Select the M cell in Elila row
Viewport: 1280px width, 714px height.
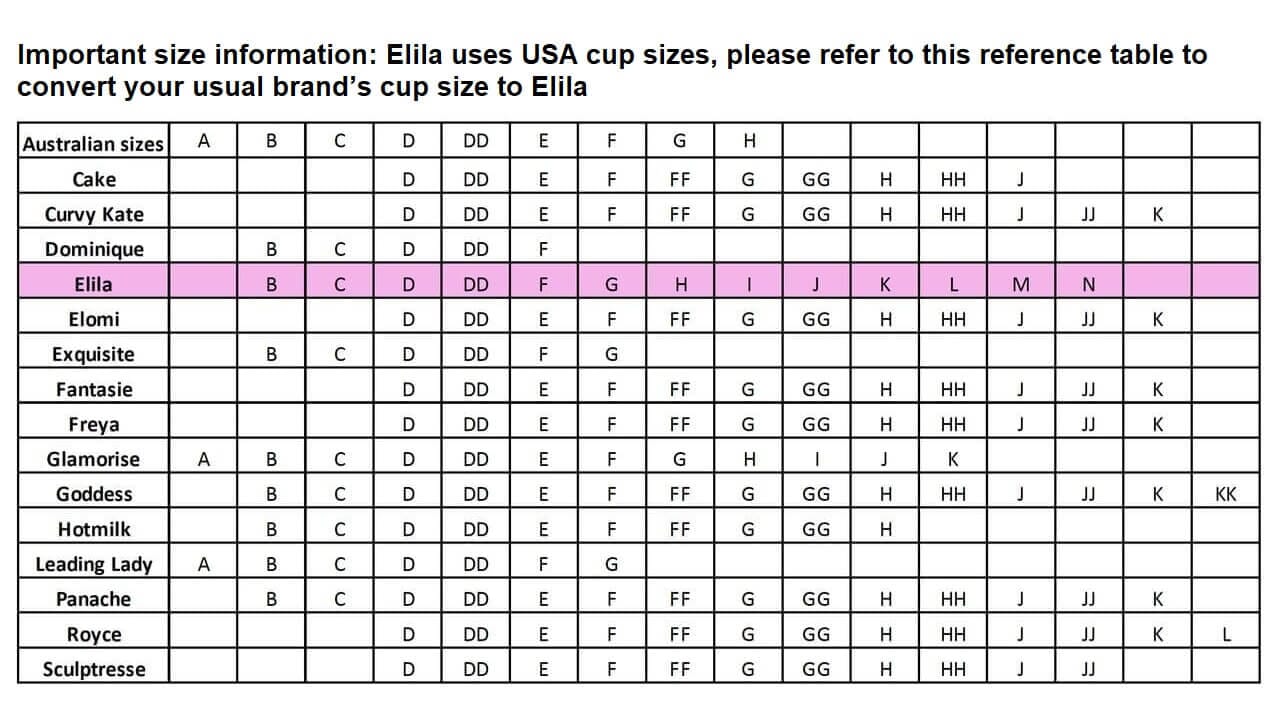[1021, 284]
